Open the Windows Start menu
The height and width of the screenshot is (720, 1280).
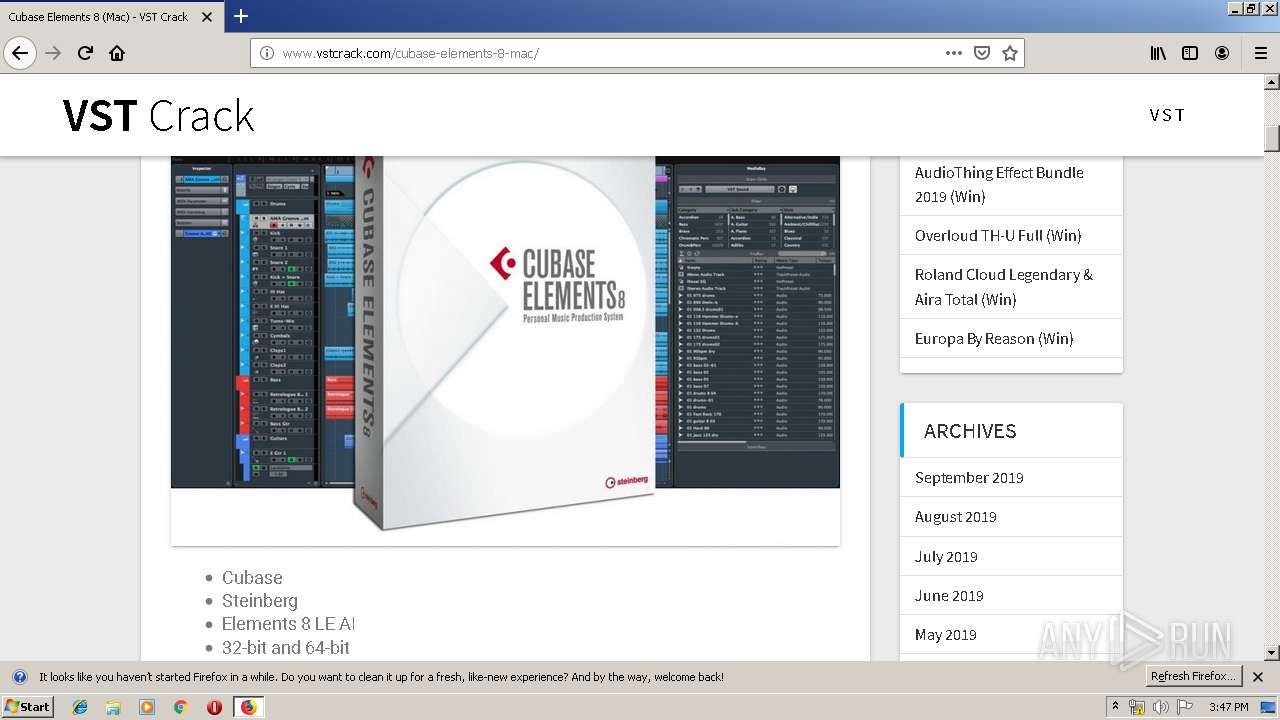pos(27,707)
